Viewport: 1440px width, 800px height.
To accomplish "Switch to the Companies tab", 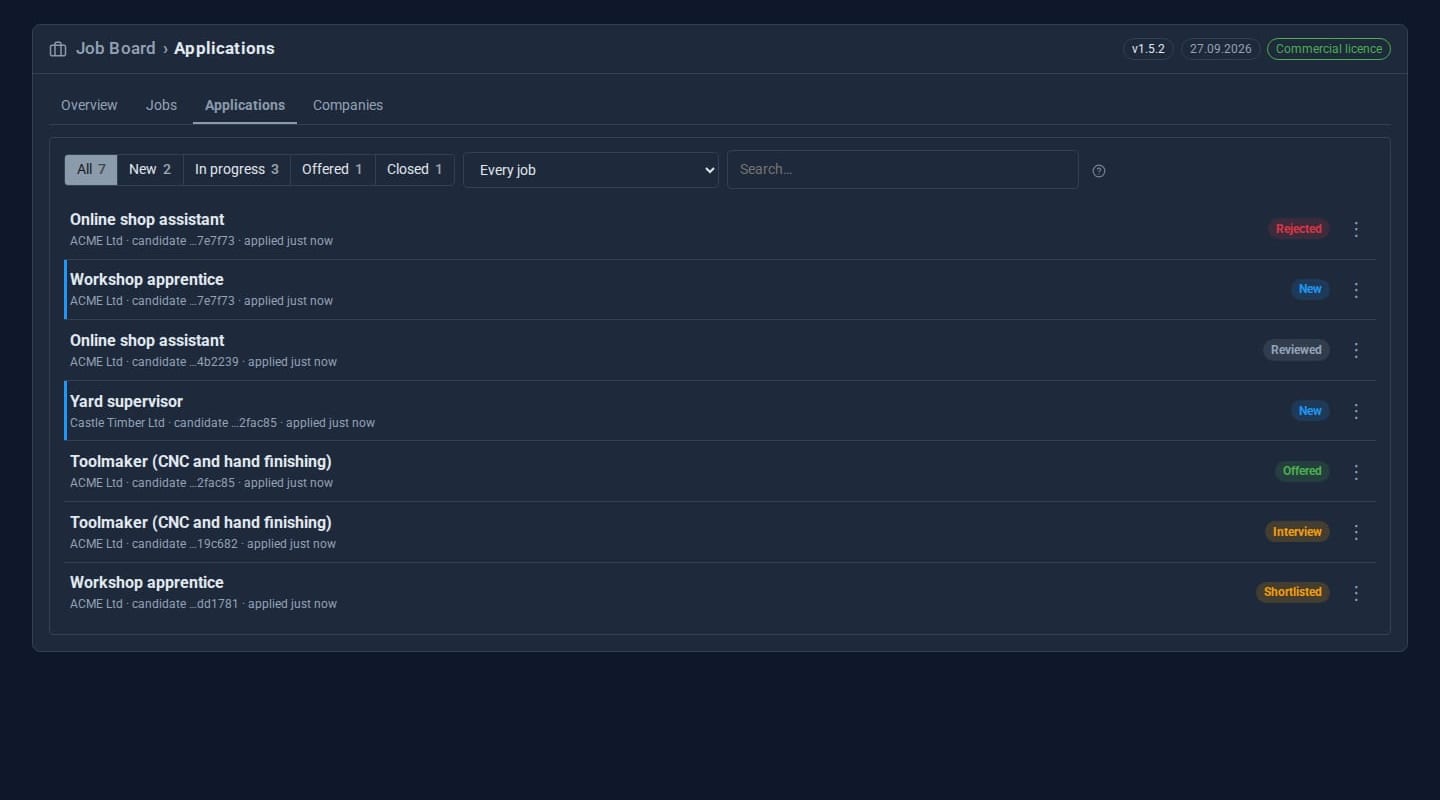I will point(348,105).
